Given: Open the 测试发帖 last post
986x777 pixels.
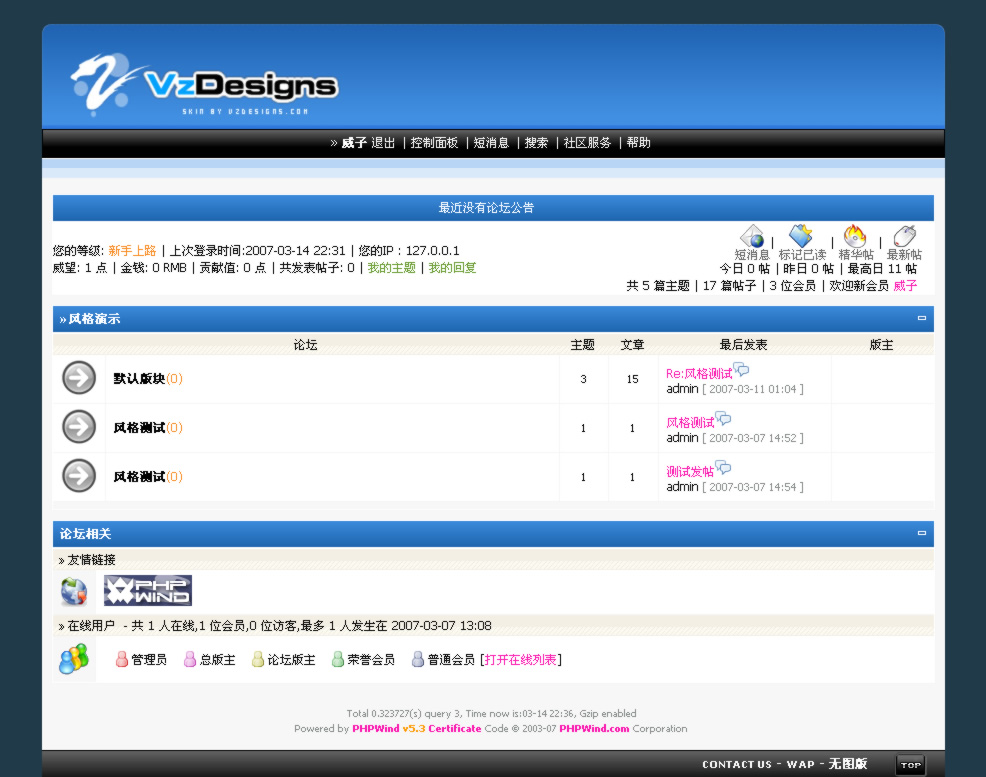Looking at the screenshot, I should pos(690,471).
